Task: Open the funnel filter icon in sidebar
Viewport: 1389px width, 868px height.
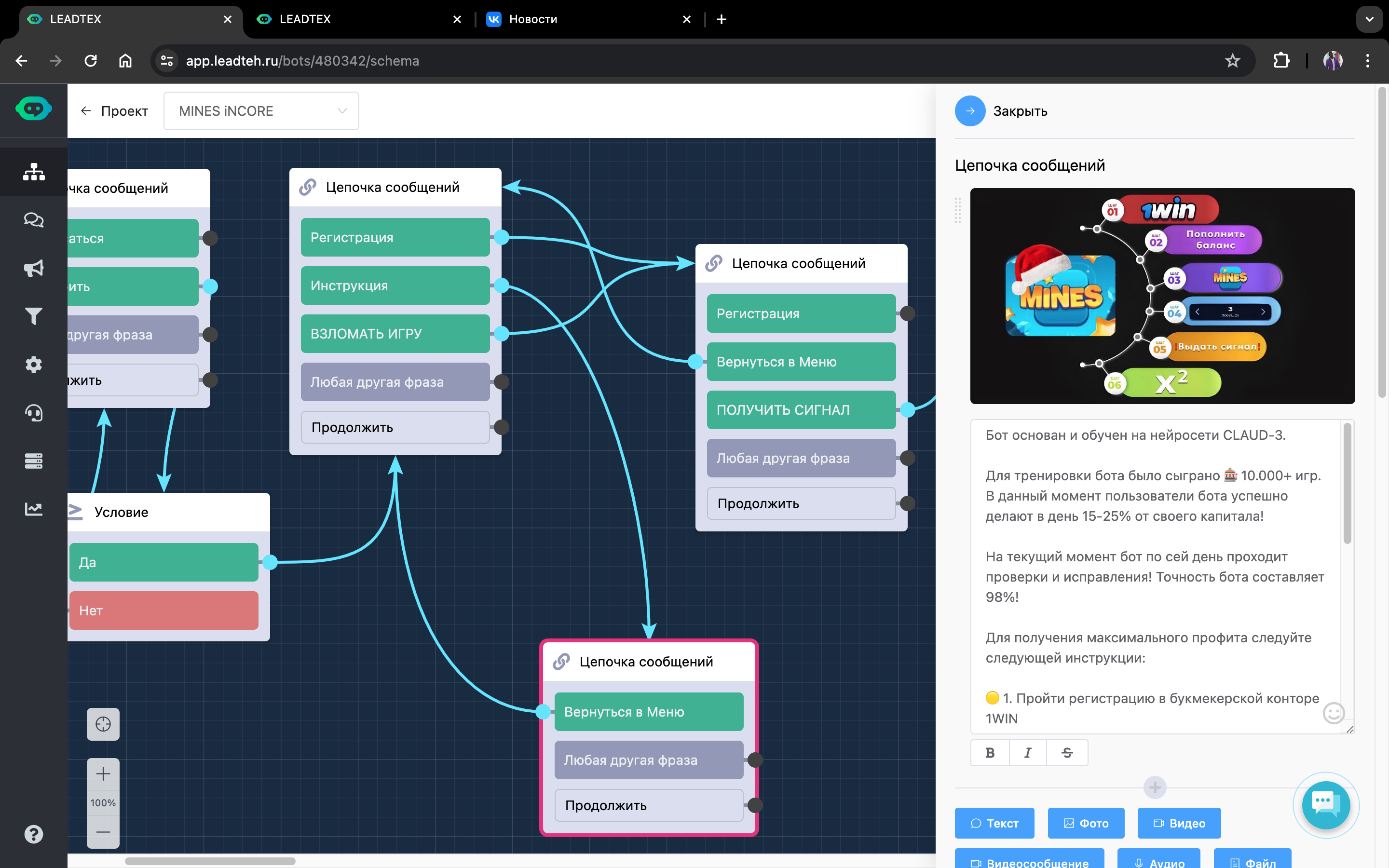Action: pos(33,316)
